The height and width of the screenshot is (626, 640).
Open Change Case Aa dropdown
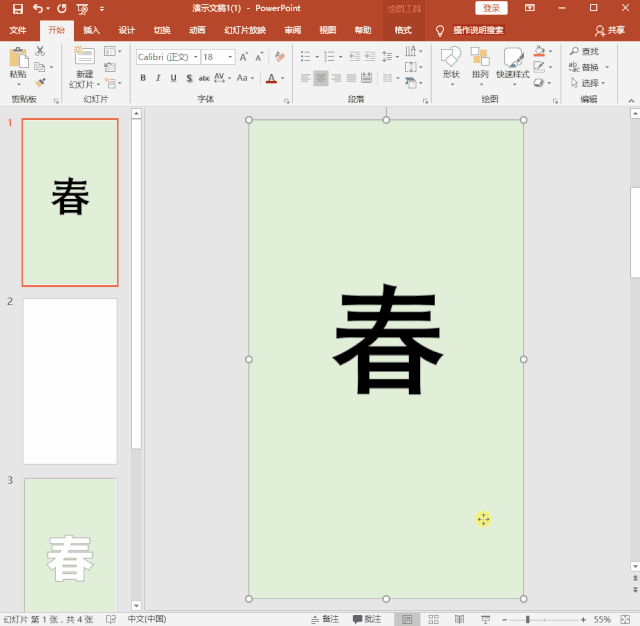(x=245, y=78)
